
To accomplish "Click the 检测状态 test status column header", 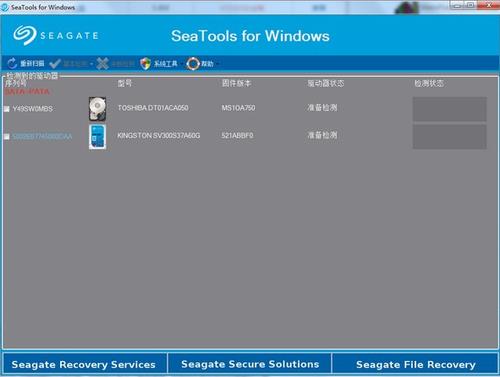I will click(x=429, y=83).
